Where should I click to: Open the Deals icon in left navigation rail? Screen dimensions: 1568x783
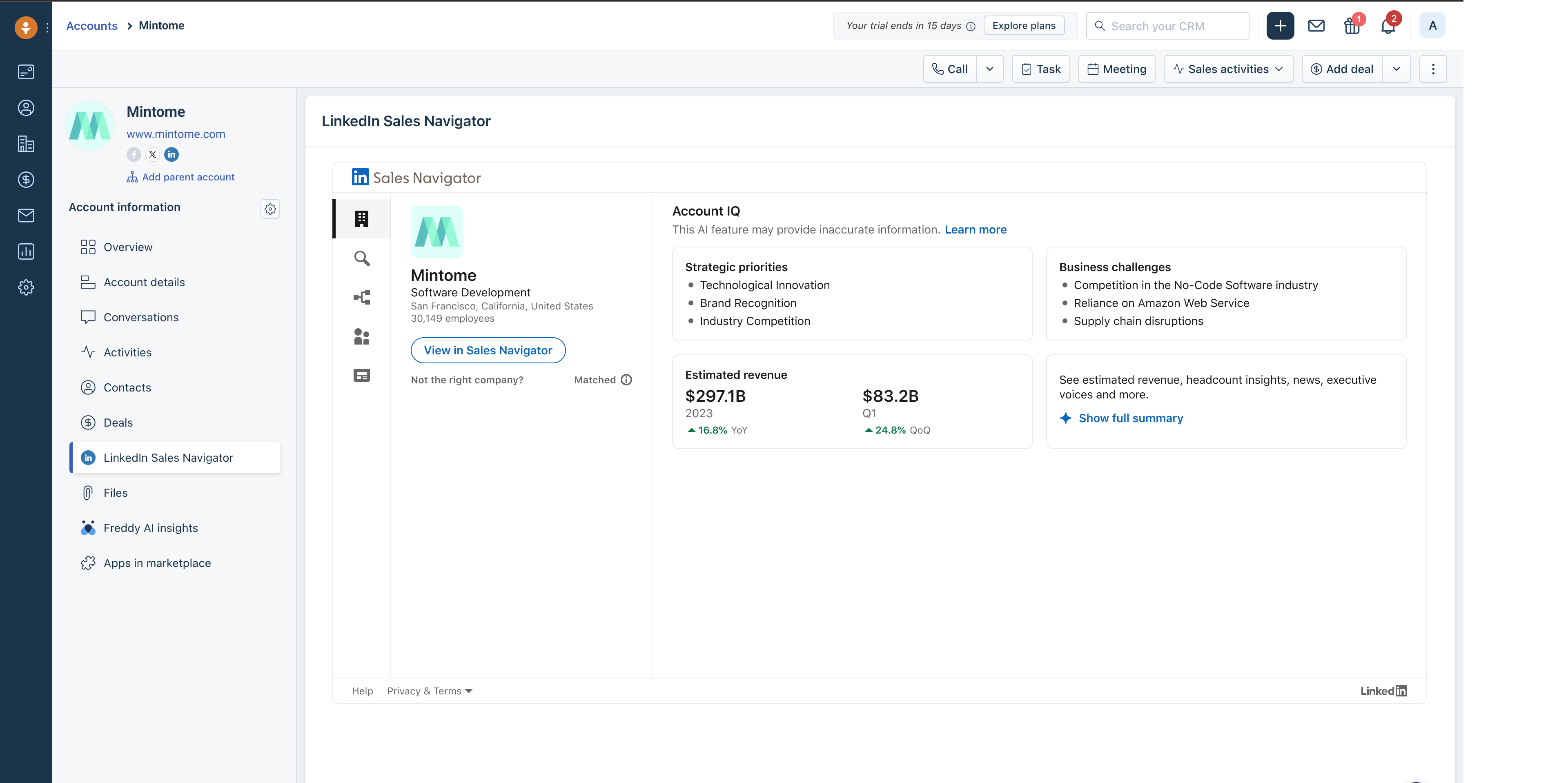[x=26, y=180]
